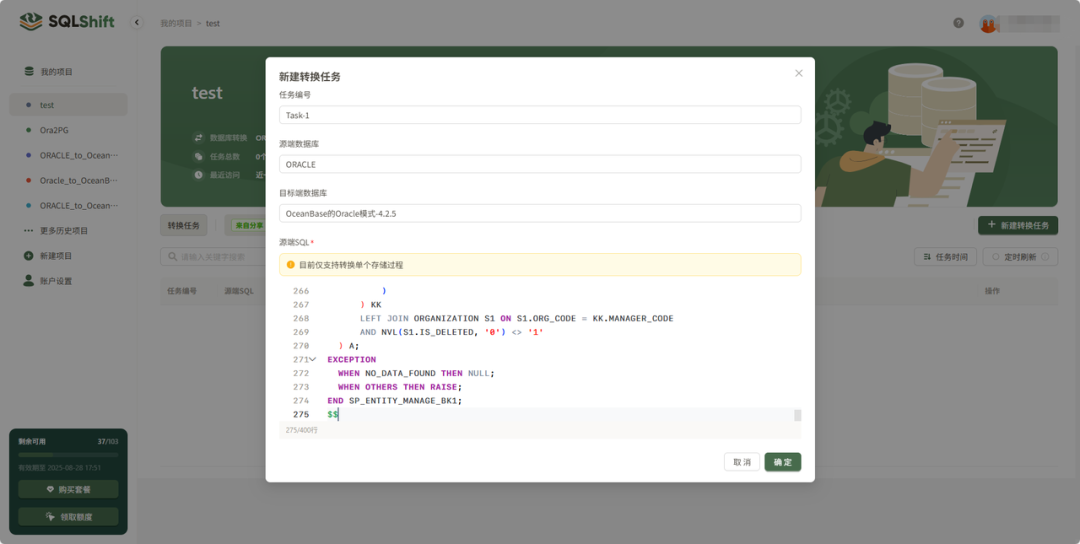
Task: Click the 来自分享 tag
Action: (249, 225)
